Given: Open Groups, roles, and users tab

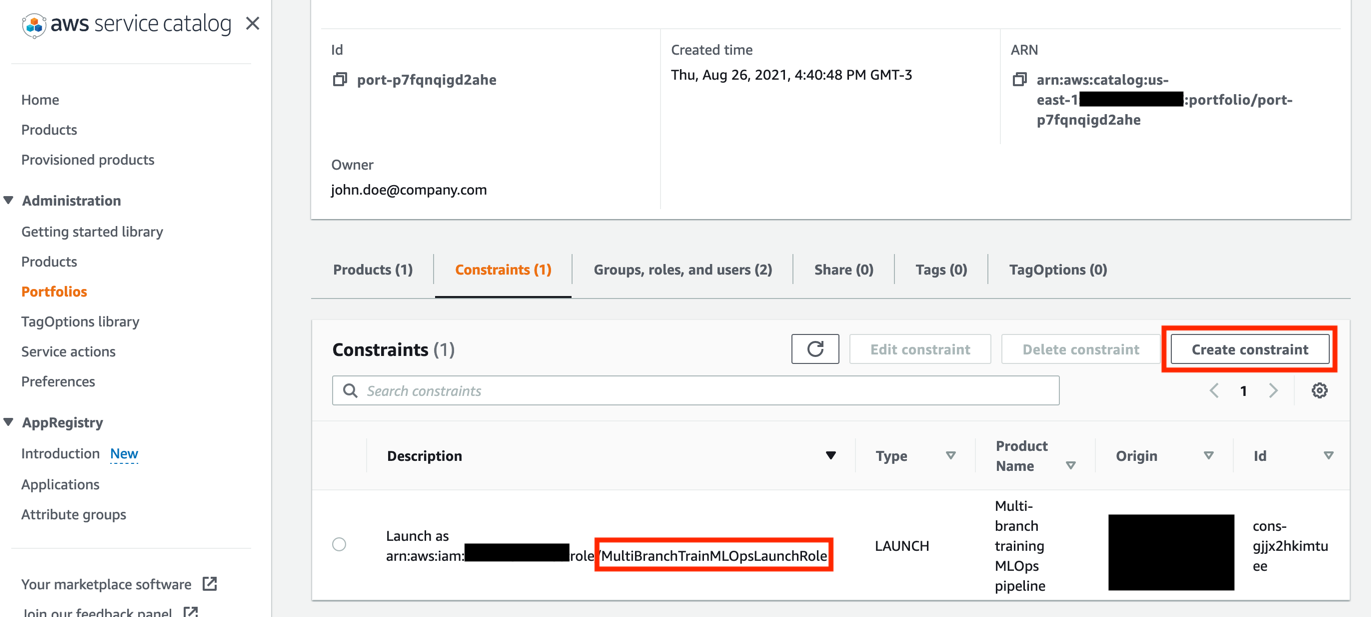Looking at the screenshot, I should click(x=683, y=270).
